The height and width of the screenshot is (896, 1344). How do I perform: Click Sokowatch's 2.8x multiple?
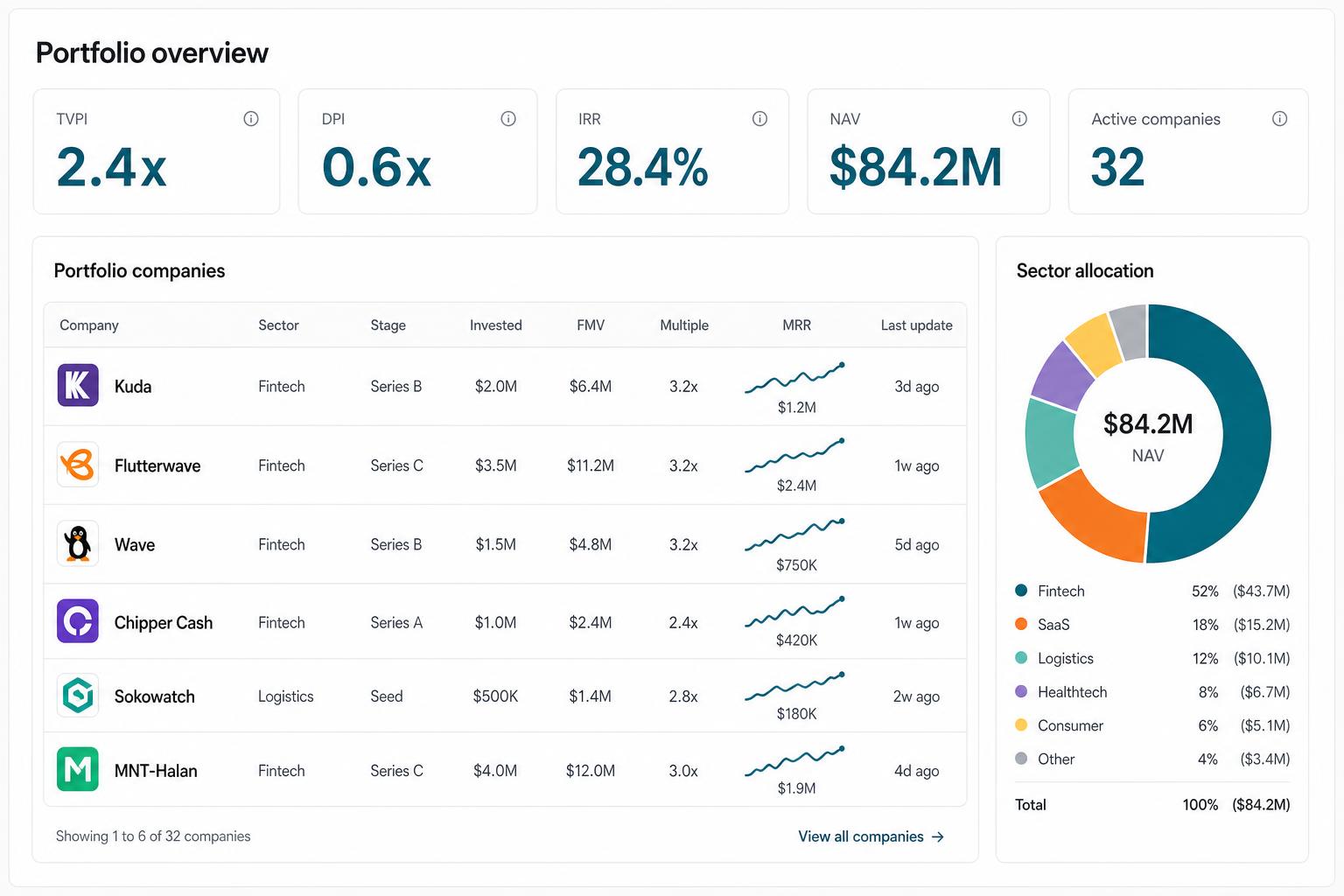coord(683,696)
